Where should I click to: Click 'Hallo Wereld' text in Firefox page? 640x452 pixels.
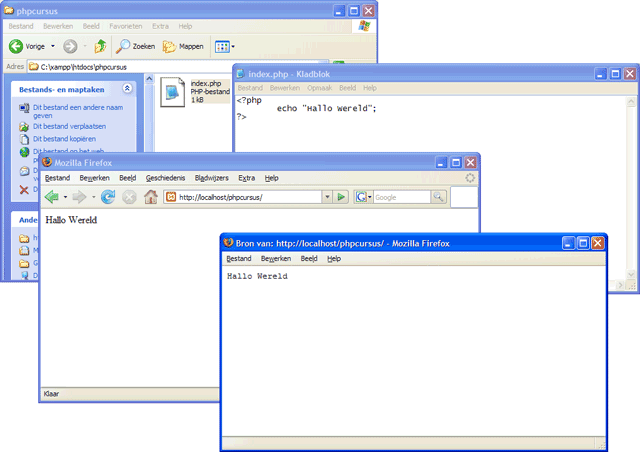click(x=71, y=220)
